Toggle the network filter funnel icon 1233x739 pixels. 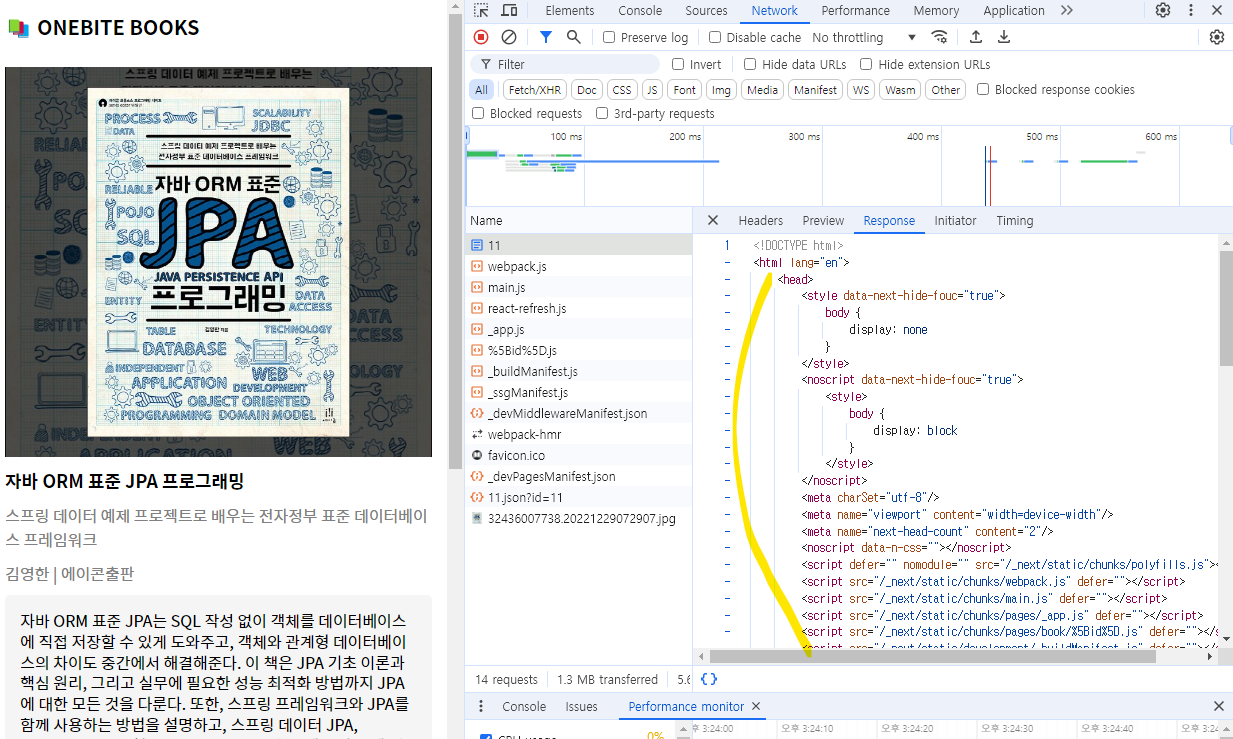tap(545, 37)
